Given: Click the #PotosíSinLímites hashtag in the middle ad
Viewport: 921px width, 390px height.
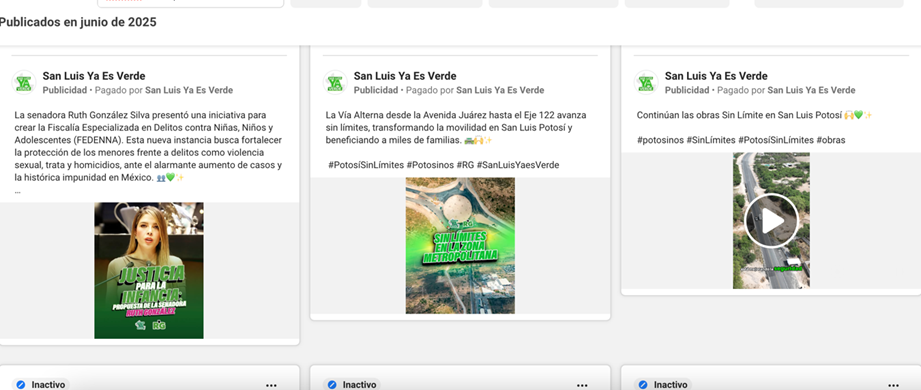Looking at the screenshot, I should [x=366, y=165].
